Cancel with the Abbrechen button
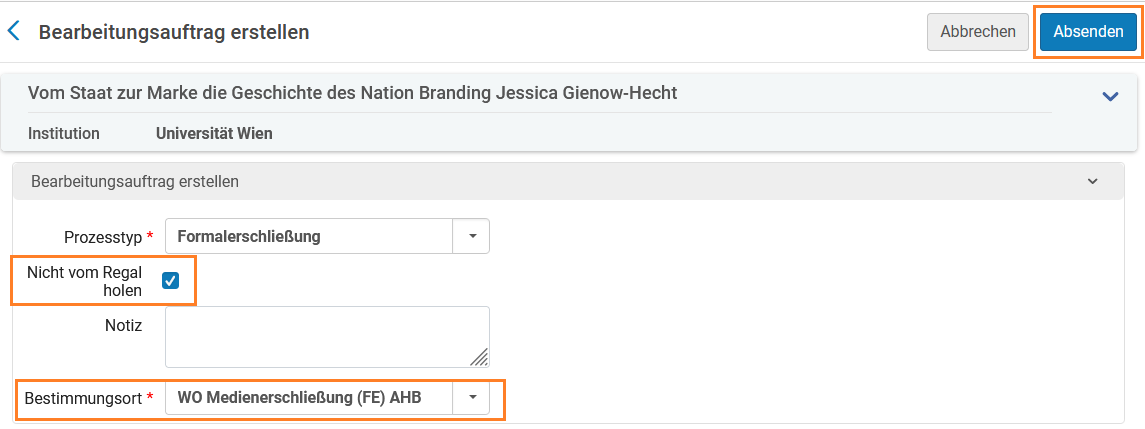This screenshot has height=429, width=1145. 978,32
